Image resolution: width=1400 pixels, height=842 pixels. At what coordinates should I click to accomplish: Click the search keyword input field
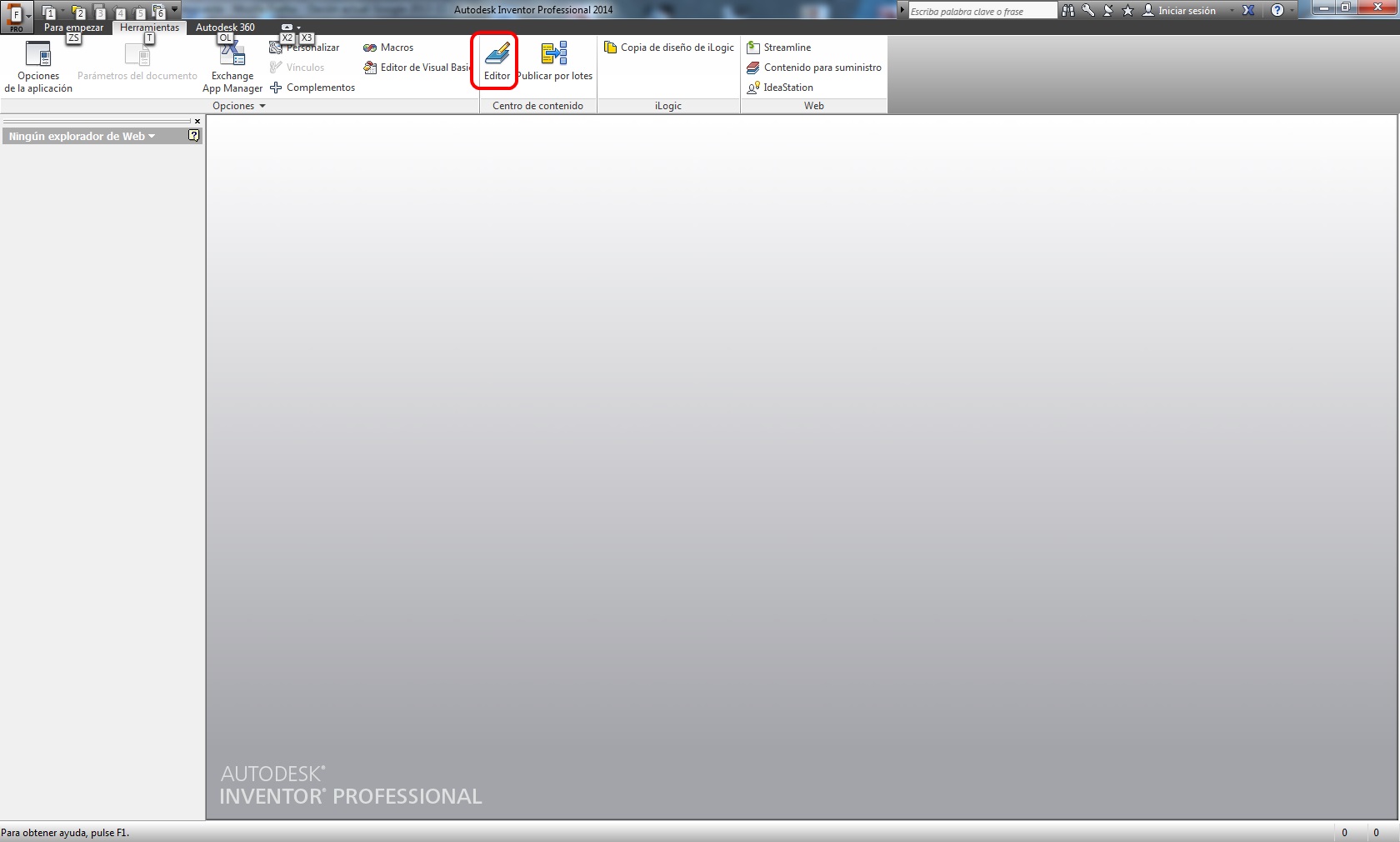pos(982,11)
